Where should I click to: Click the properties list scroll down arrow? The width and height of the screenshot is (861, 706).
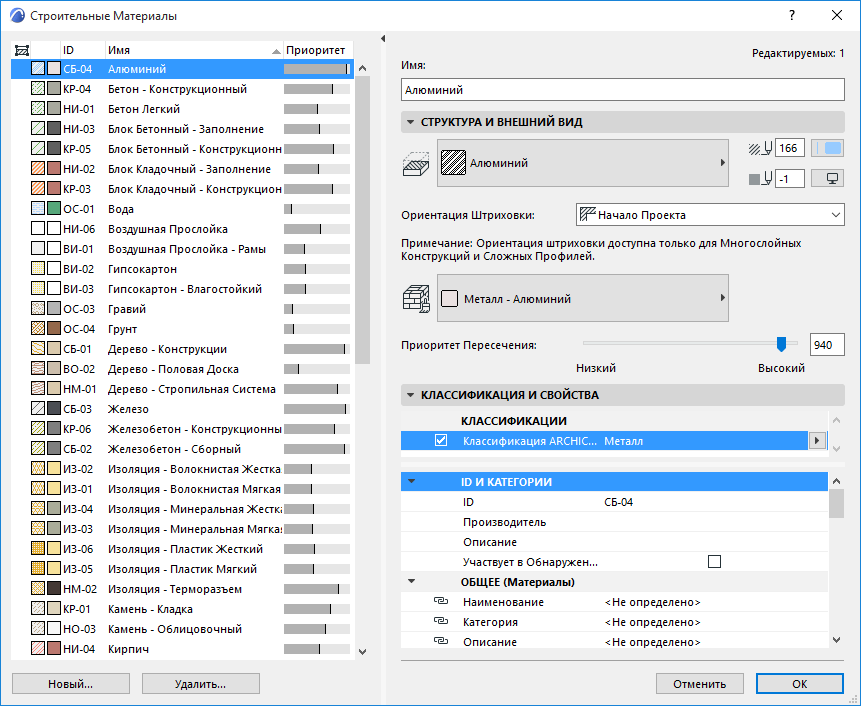[836, 640]
